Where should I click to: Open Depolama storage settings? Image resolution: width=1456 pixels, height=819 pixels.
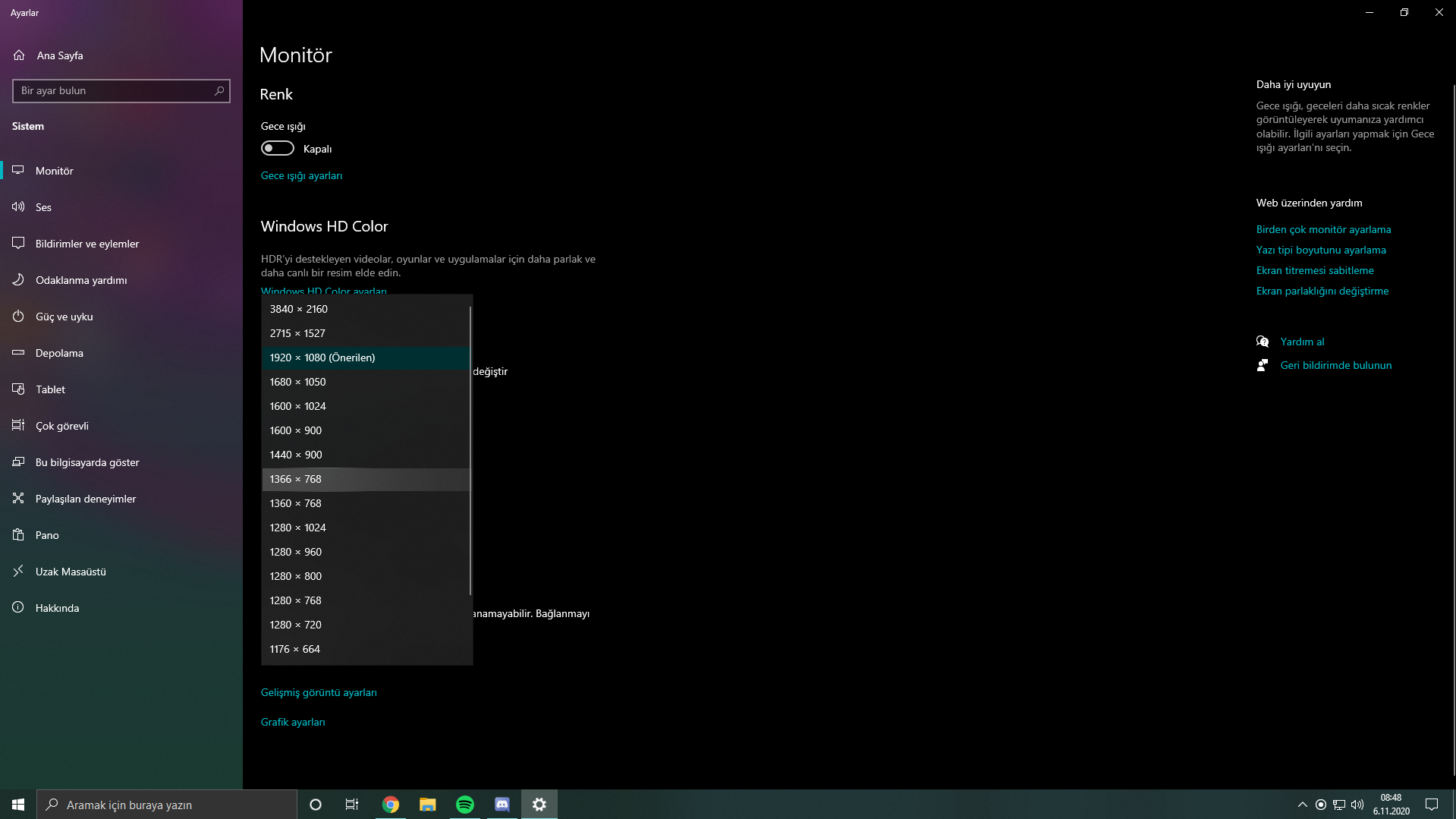121,353
